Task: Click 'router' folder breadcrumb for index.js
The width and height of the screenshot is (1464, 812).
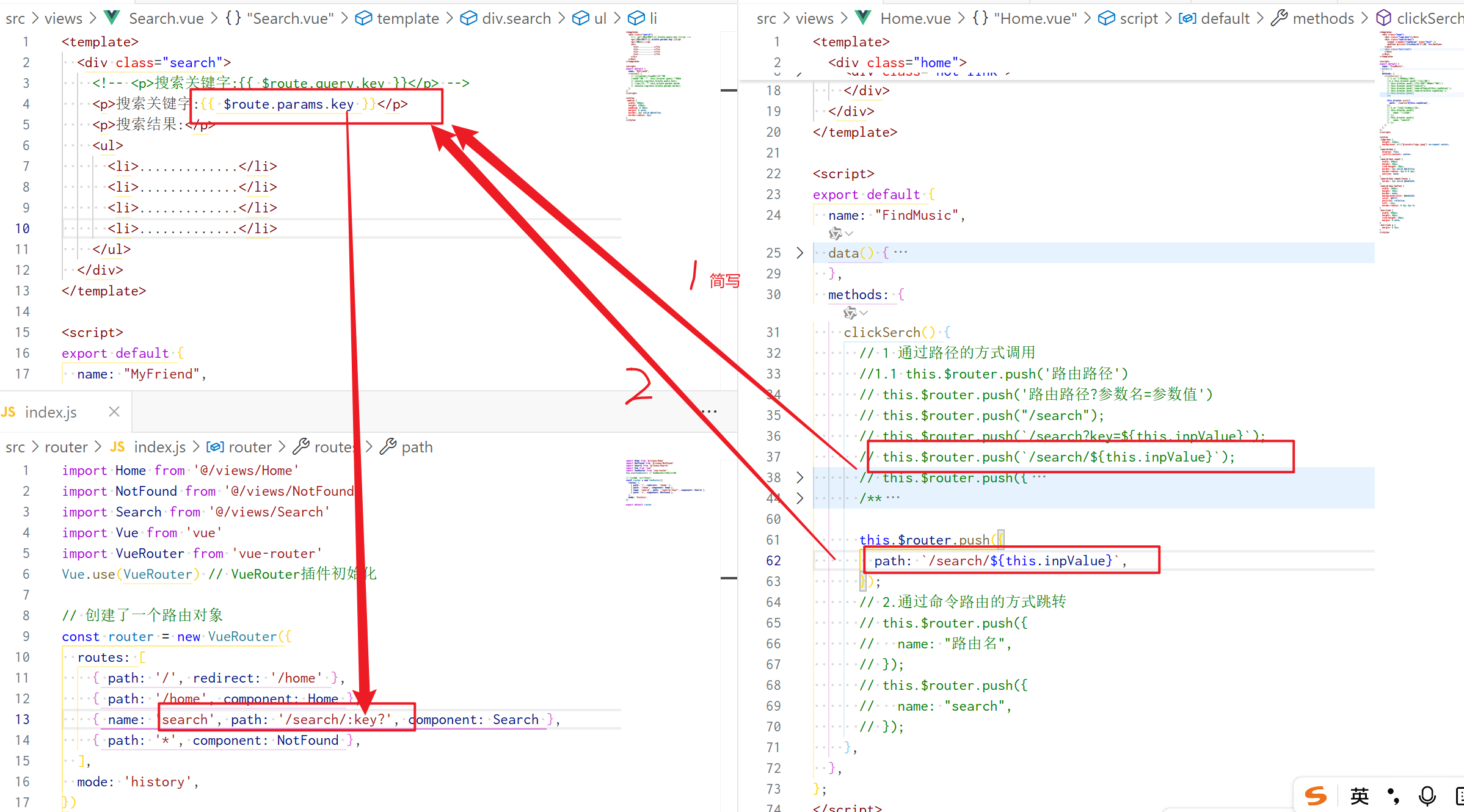Action: (66, 447)
